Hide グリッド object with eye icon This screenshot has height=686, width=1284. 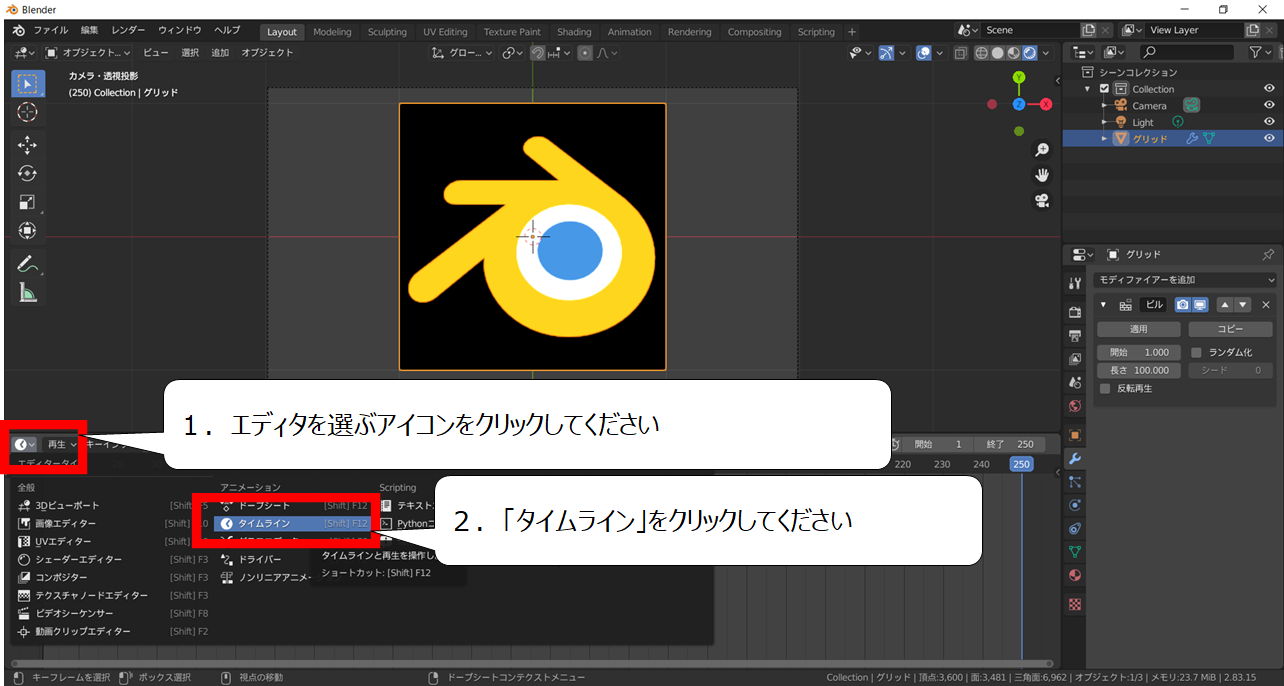point(1269,139)
